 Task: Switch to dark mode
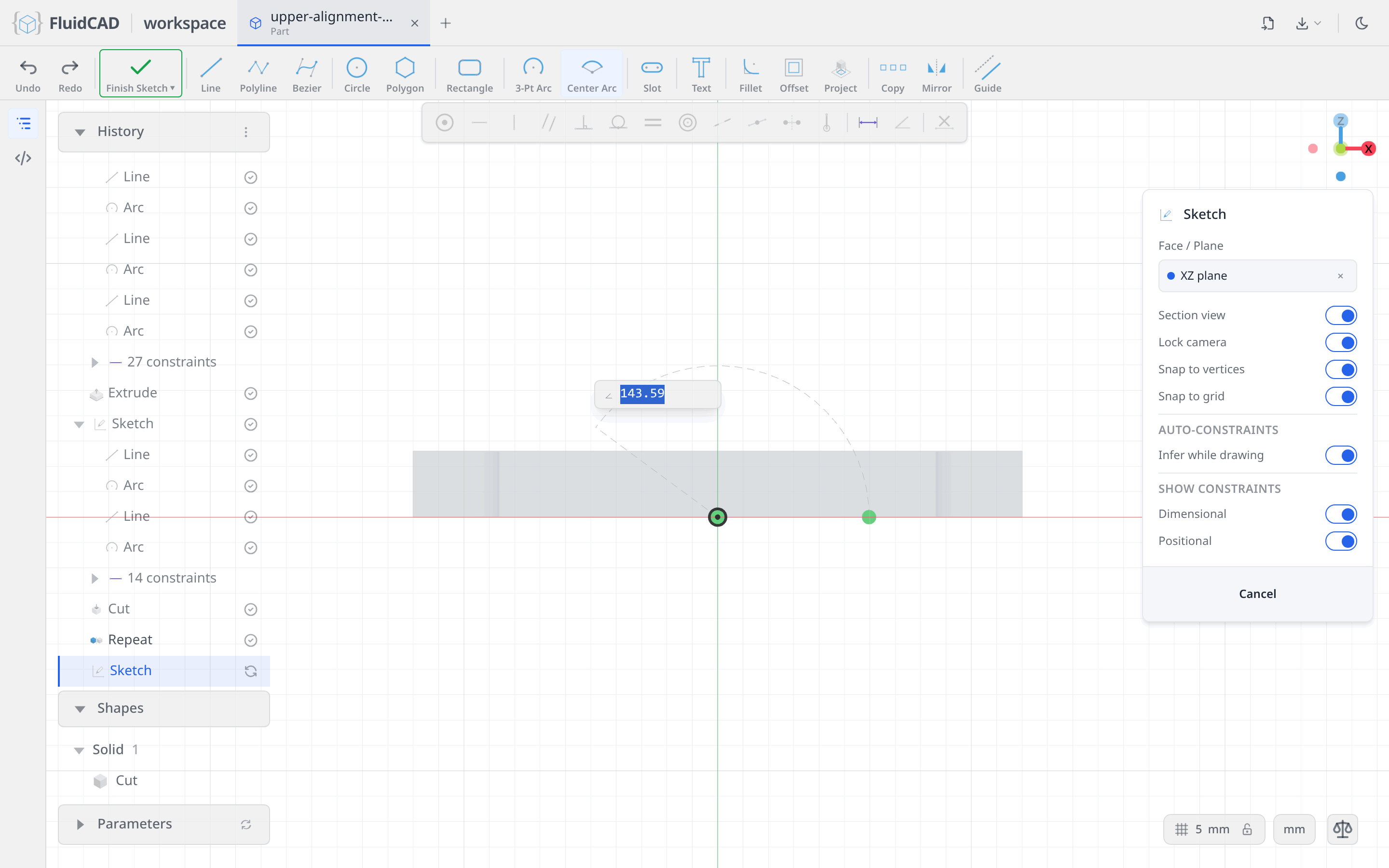click(x=1362, y=23)
